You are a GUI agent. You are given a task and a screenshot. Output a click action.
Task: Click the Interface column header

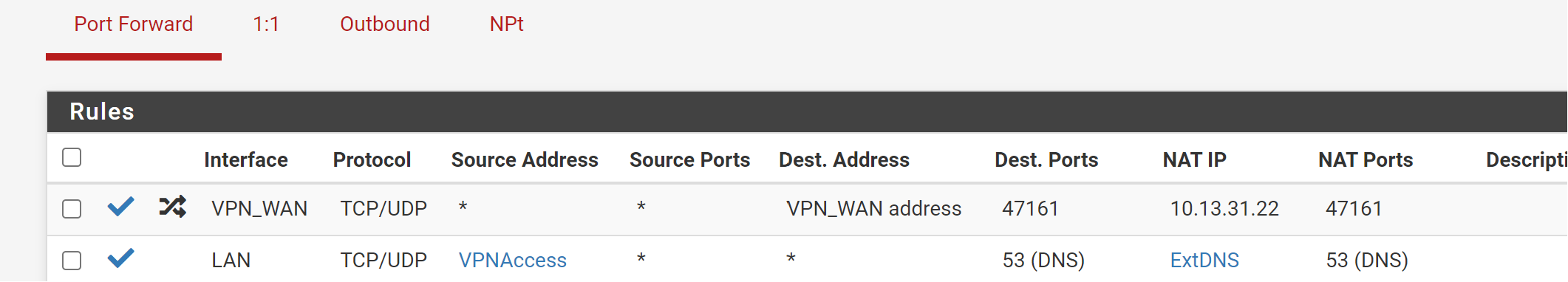[x=246, y=160]
